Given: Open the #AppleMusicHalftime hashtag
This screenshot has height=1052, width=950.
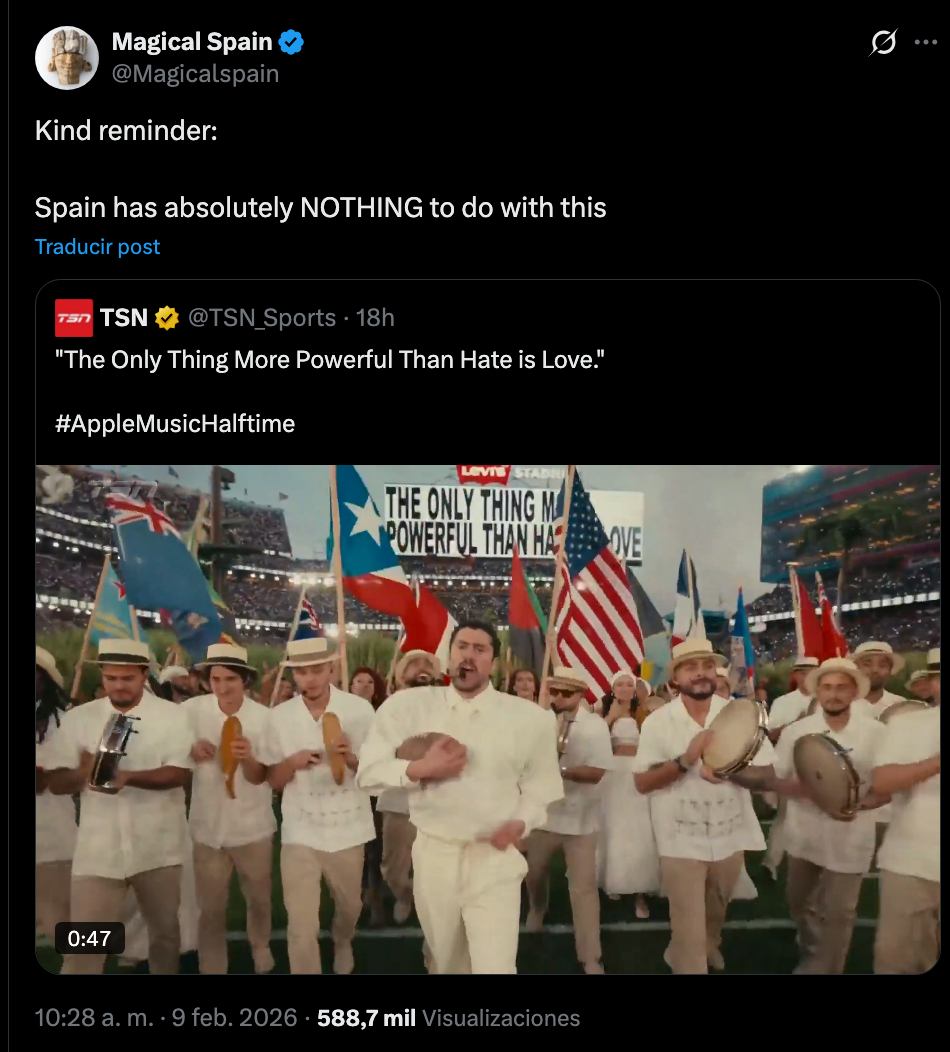Looking at the screenshot, I should (175, 423).
